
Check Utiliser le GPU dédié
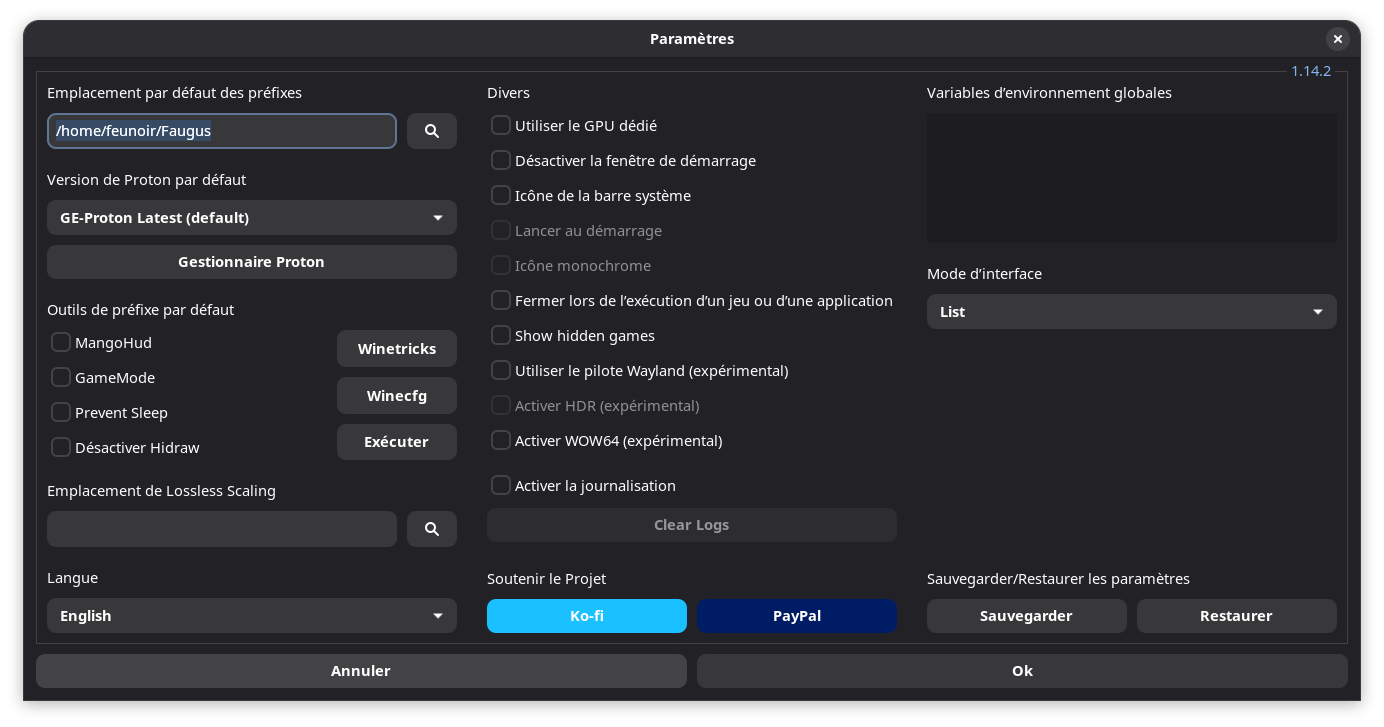pos(501,126)
